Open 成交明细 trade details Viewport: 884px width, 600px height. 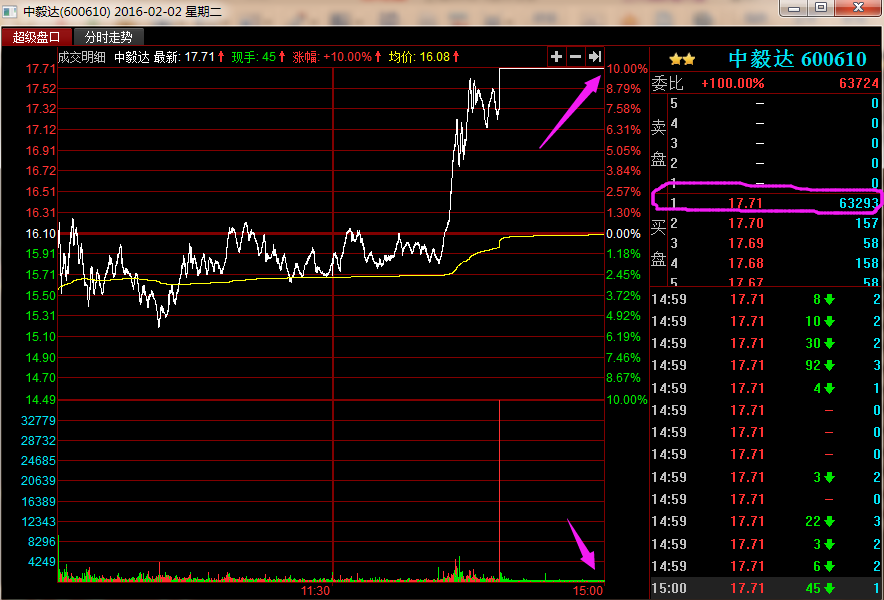[x=81, y=57]
